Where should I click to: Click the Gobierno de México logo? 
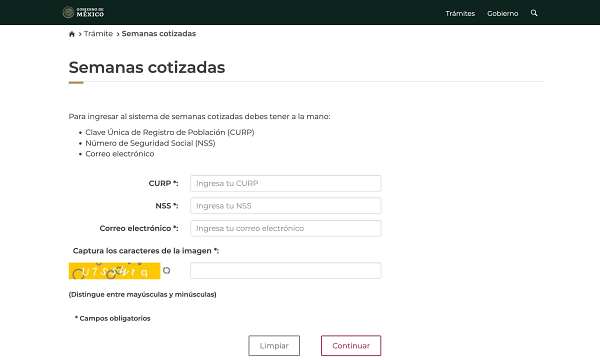(x=83, y=12)
